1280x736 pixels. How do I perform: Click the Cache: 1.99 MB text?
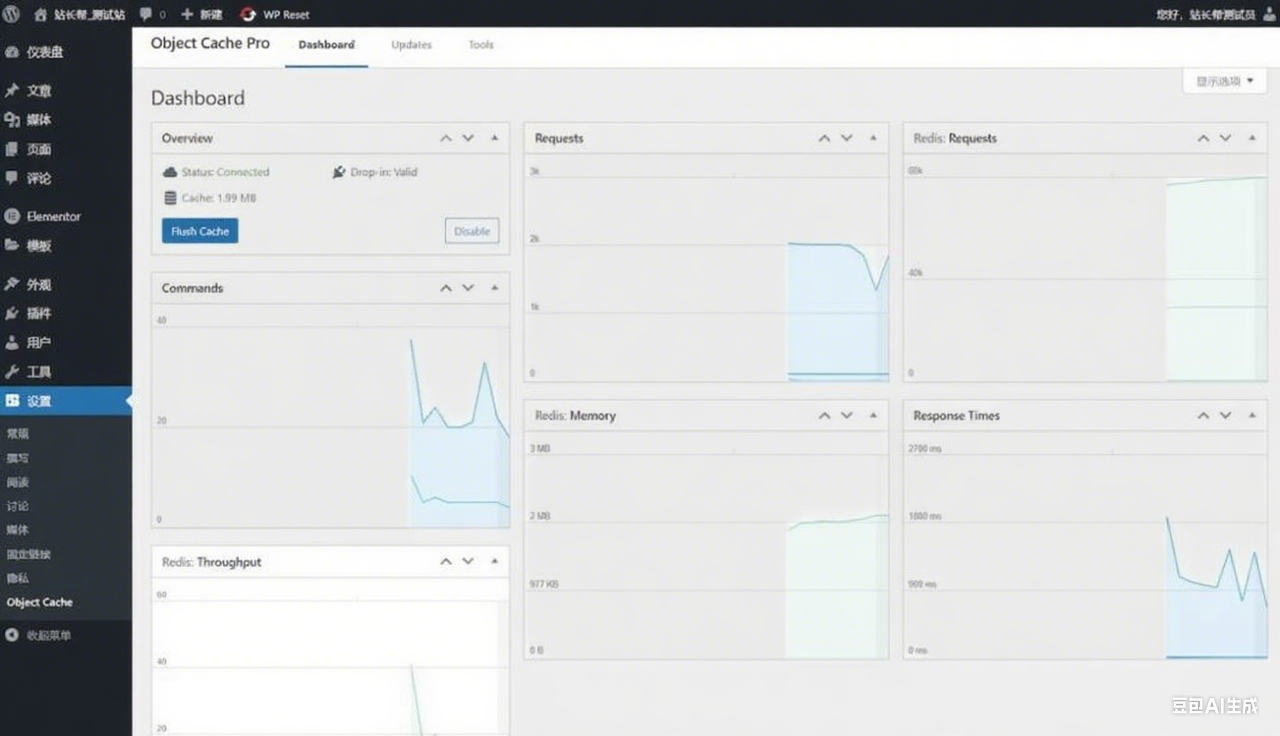point(218,198)
